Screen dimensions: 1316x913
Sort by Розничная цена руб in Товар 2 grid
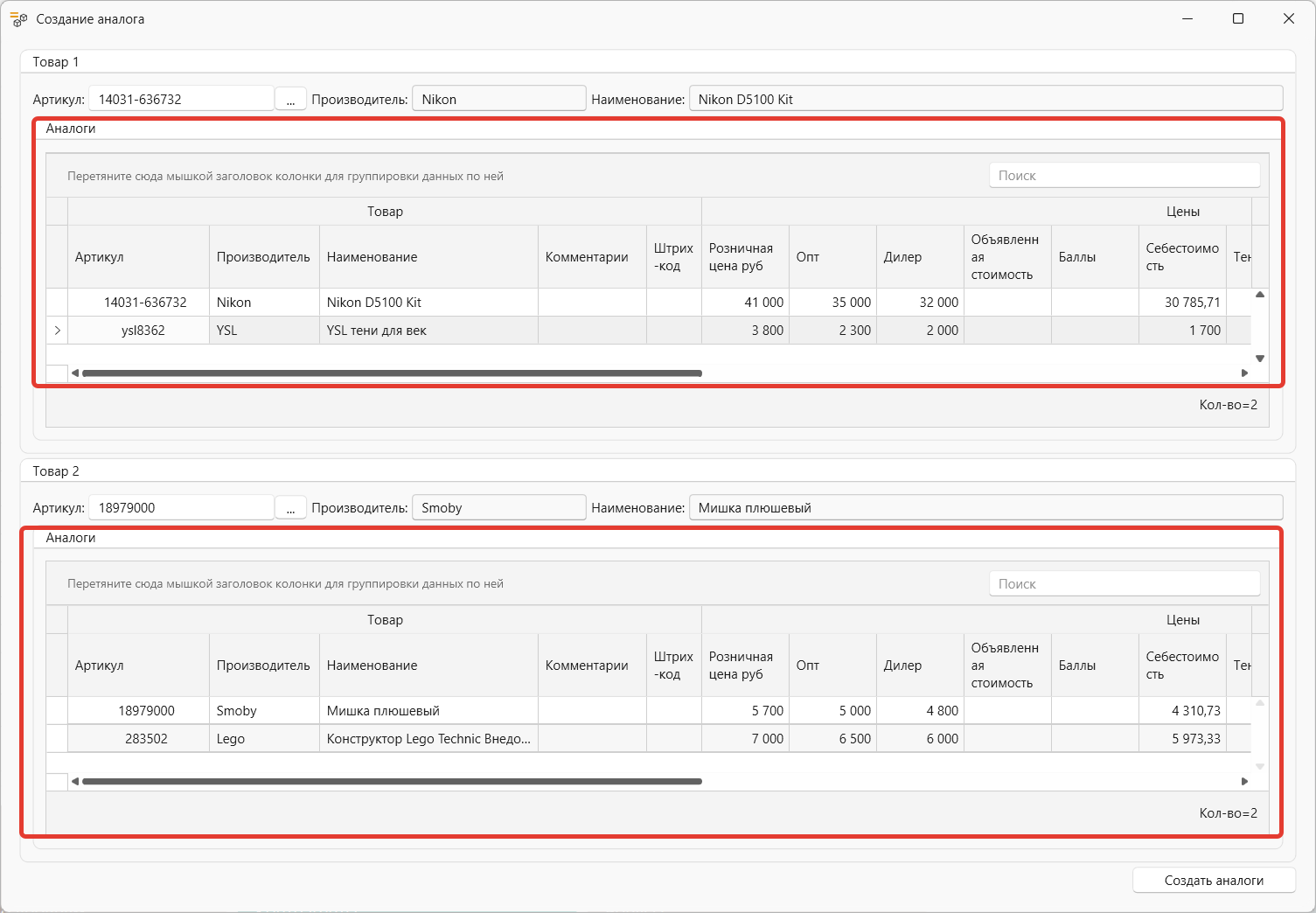coord(745,665)
